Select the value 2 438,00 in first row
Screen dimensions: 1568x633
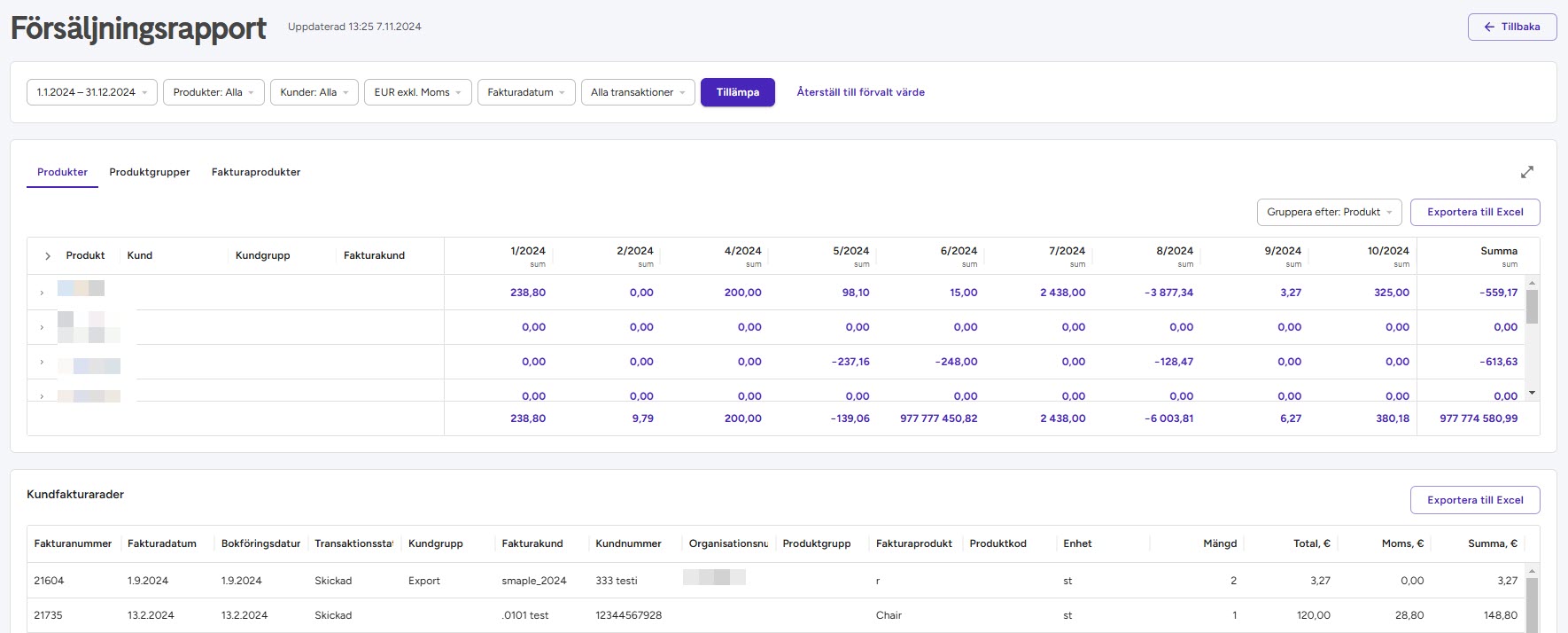[x=1062, y=293]
